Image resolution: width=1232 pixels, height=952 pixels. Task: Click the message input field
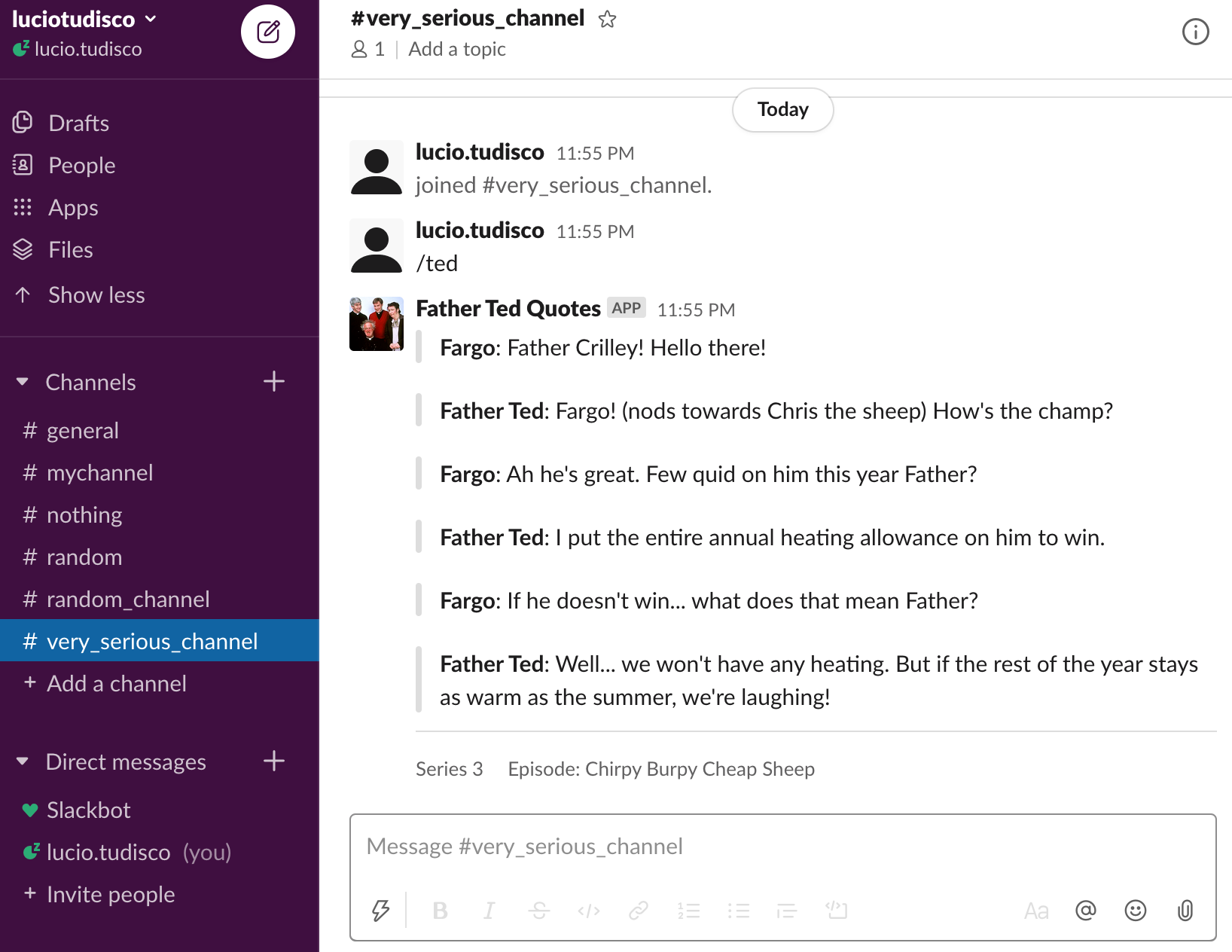click(753, 847)
